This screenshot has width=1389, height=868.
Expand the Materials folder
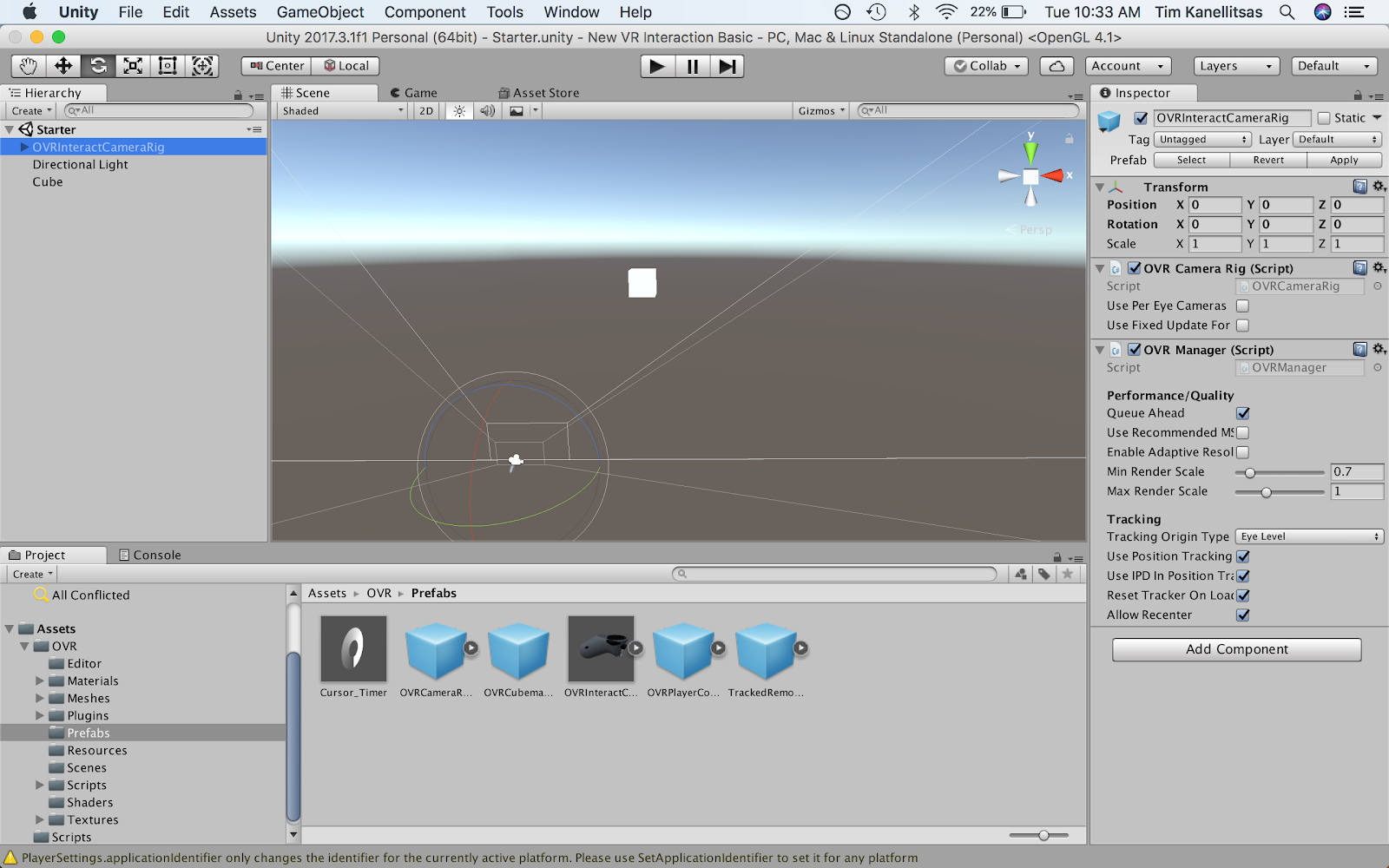40,681
